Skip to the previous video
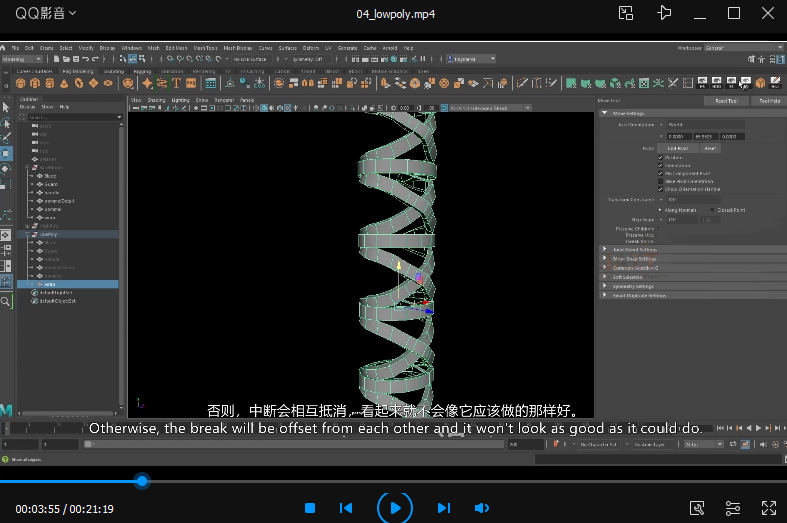The width and height of the screenshot is (787, 523). (346, 508)
